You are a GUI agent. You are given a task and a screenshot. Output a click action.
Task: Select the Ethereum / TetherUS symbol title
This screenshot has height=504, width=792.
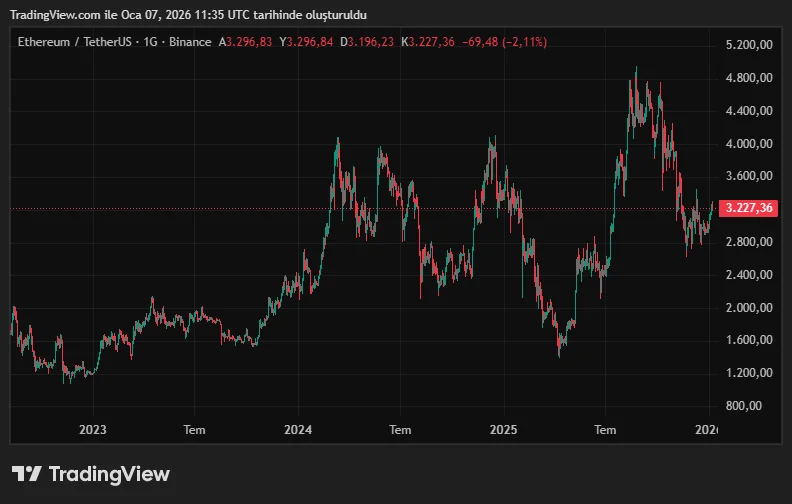click(70, 42)
